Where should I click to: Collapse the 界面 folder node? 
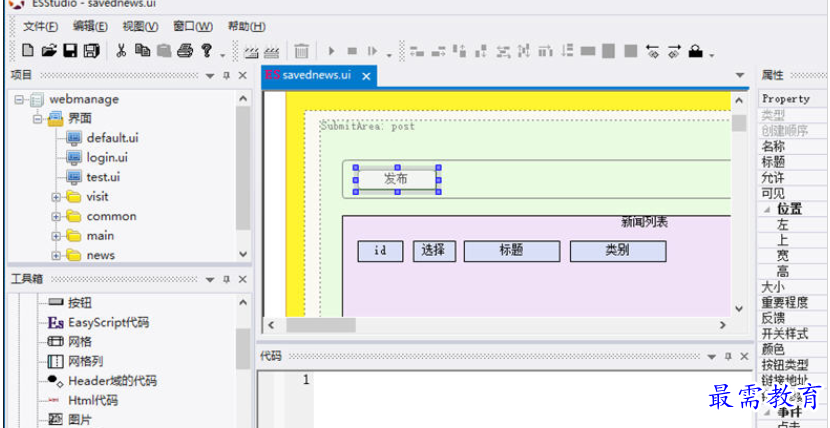coord(37,119)
